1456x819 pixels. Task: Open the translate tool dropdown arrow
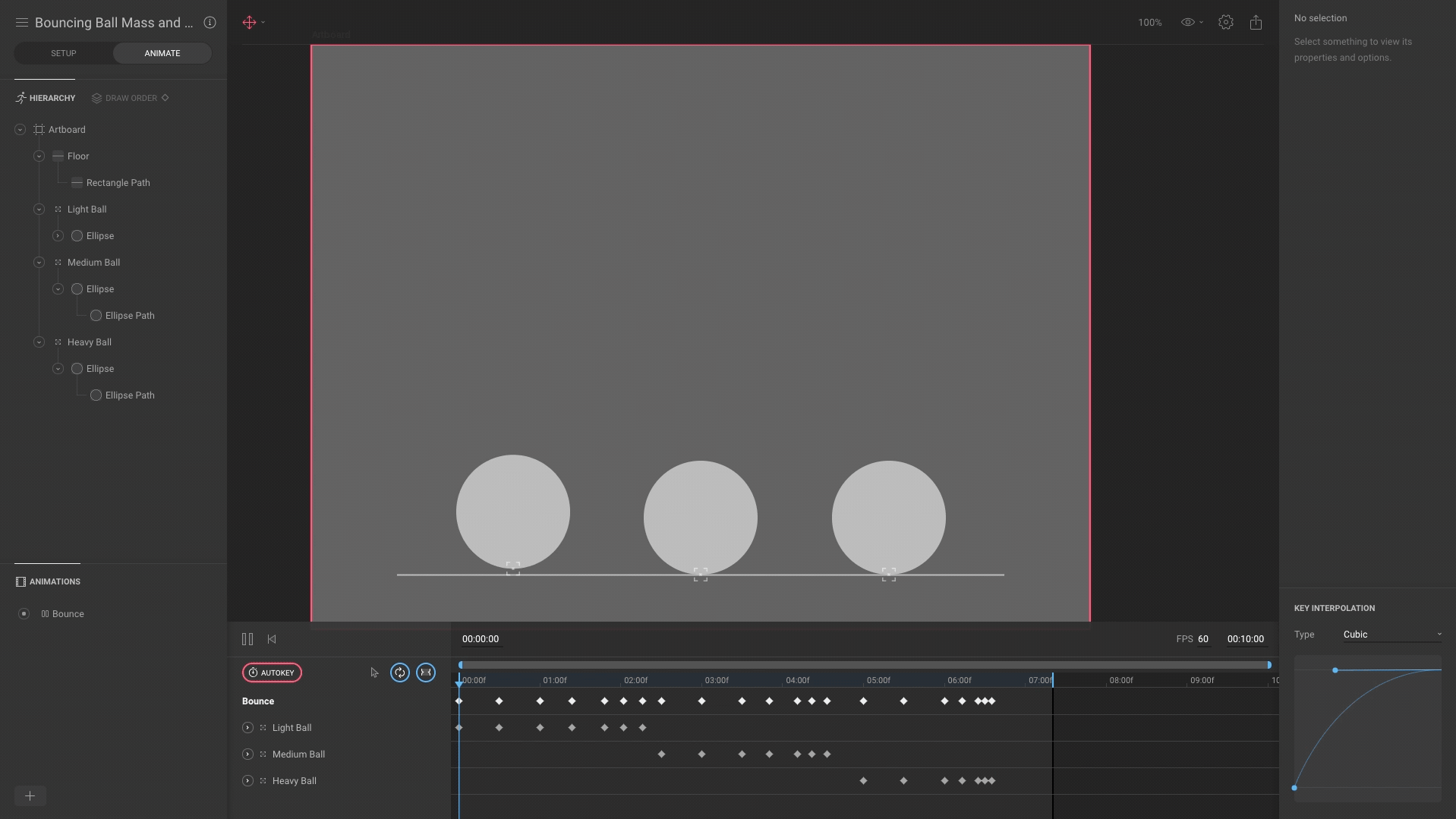[x=263, y=23]
